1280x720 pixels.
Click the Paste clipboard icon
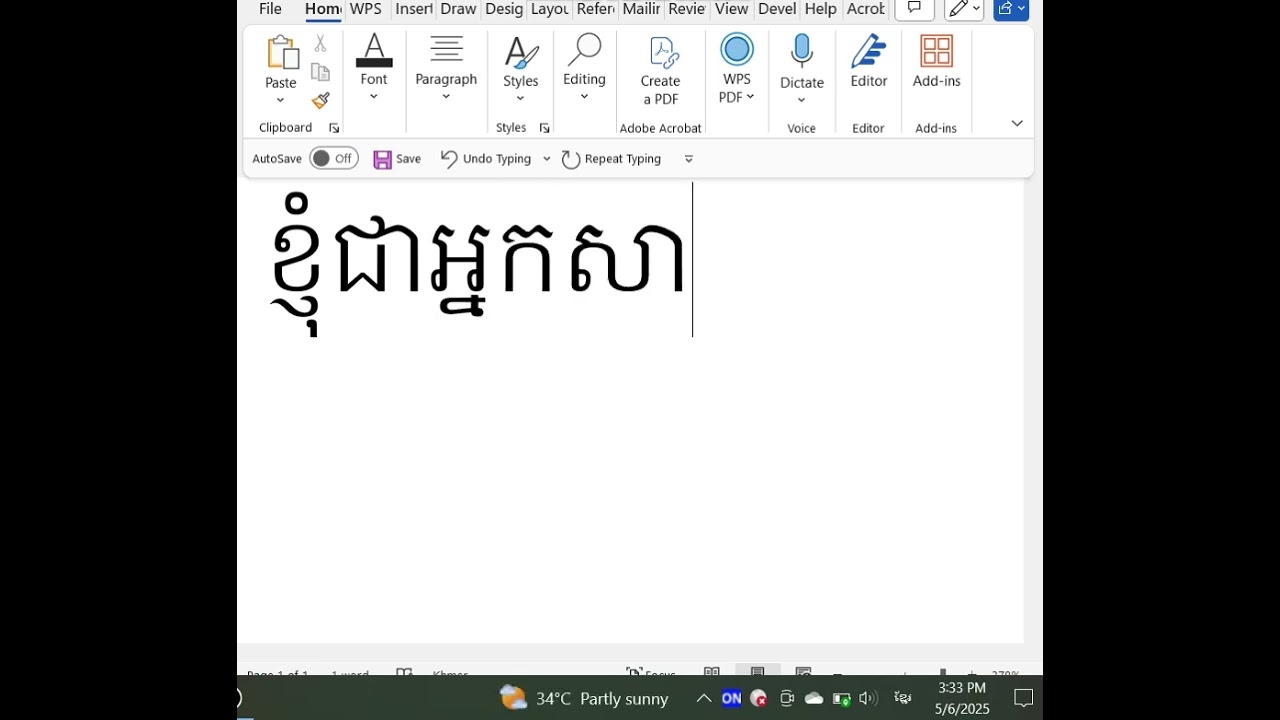pyautogui.click(x=281, y=52)
